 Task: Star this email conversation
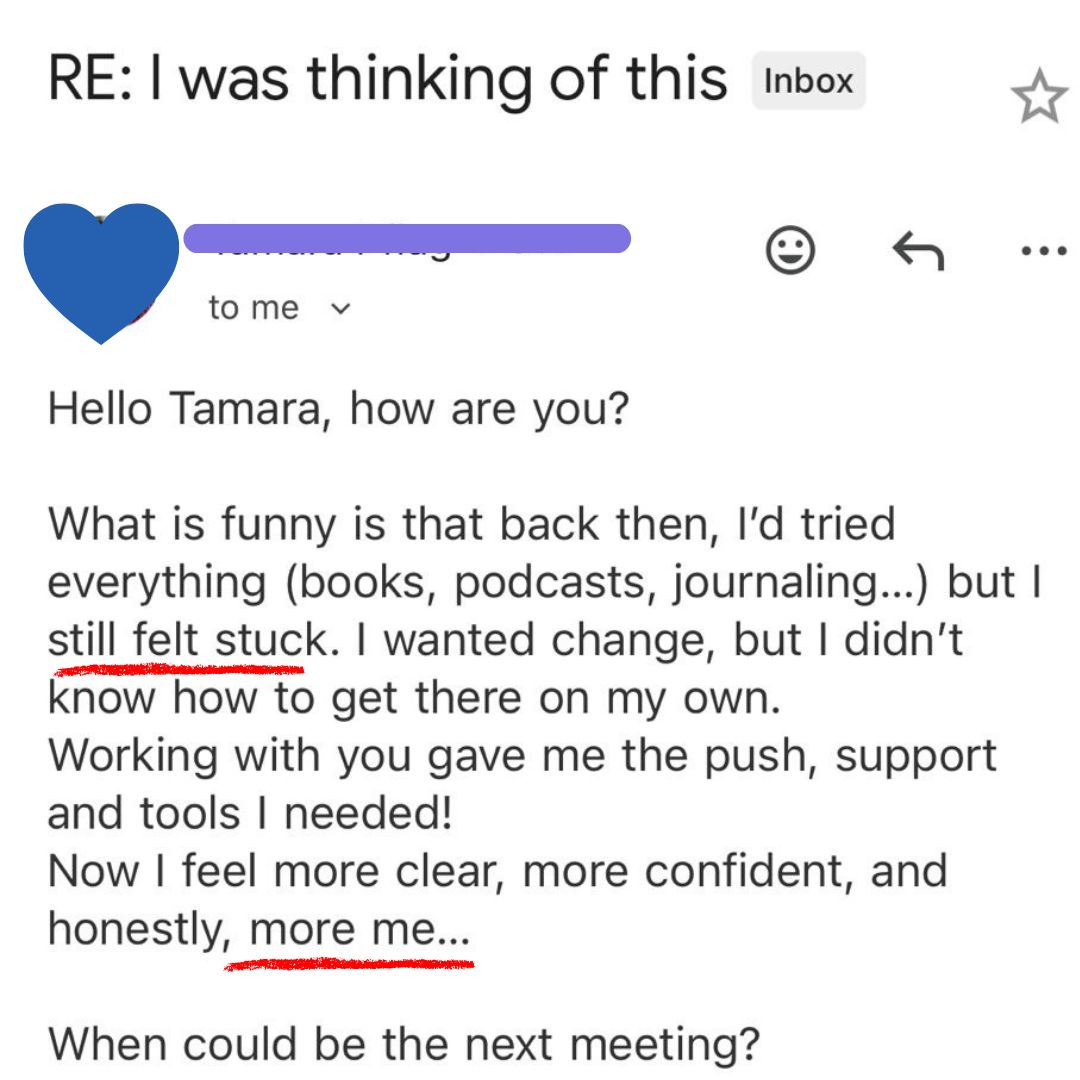(x=1039, y=99)
